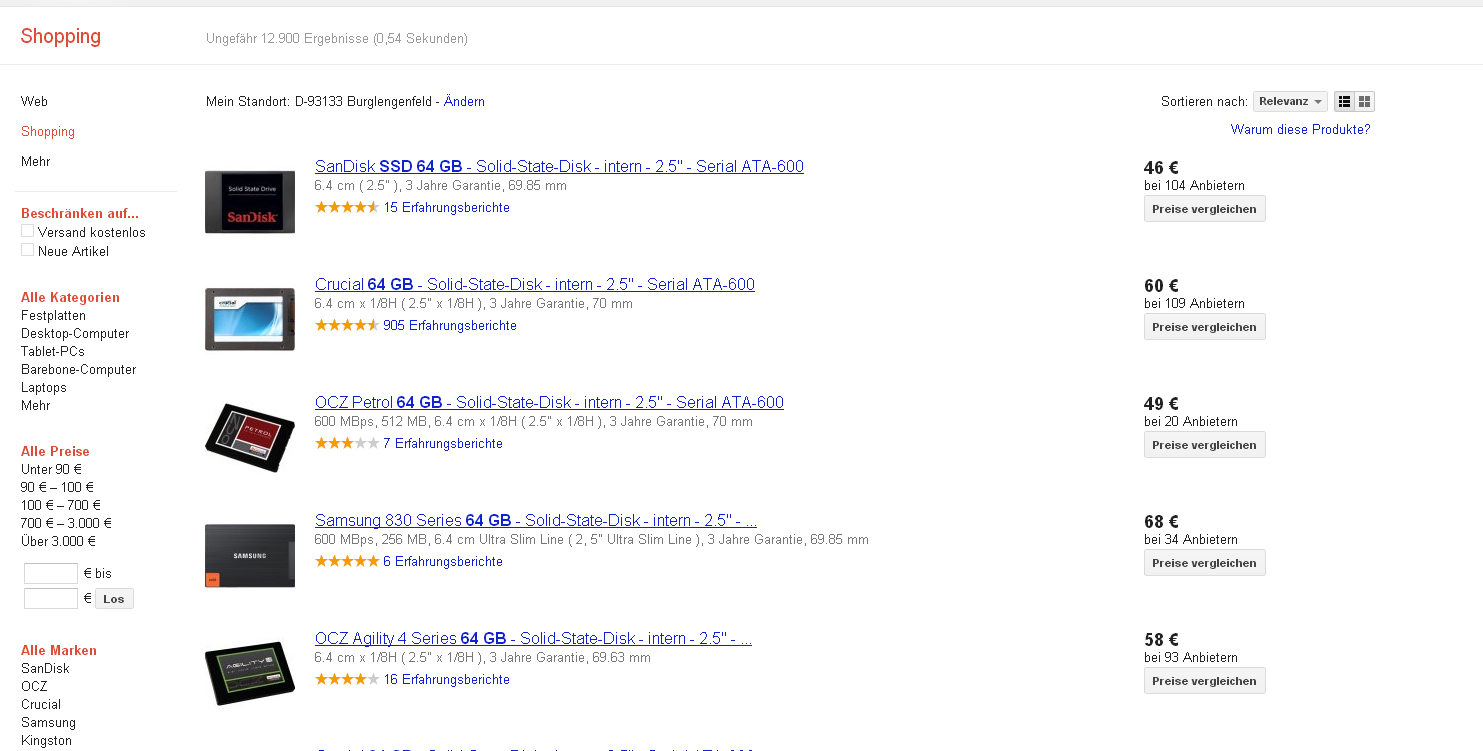
Task: Filter prices Unter 90 €
Action: point(51,469)
